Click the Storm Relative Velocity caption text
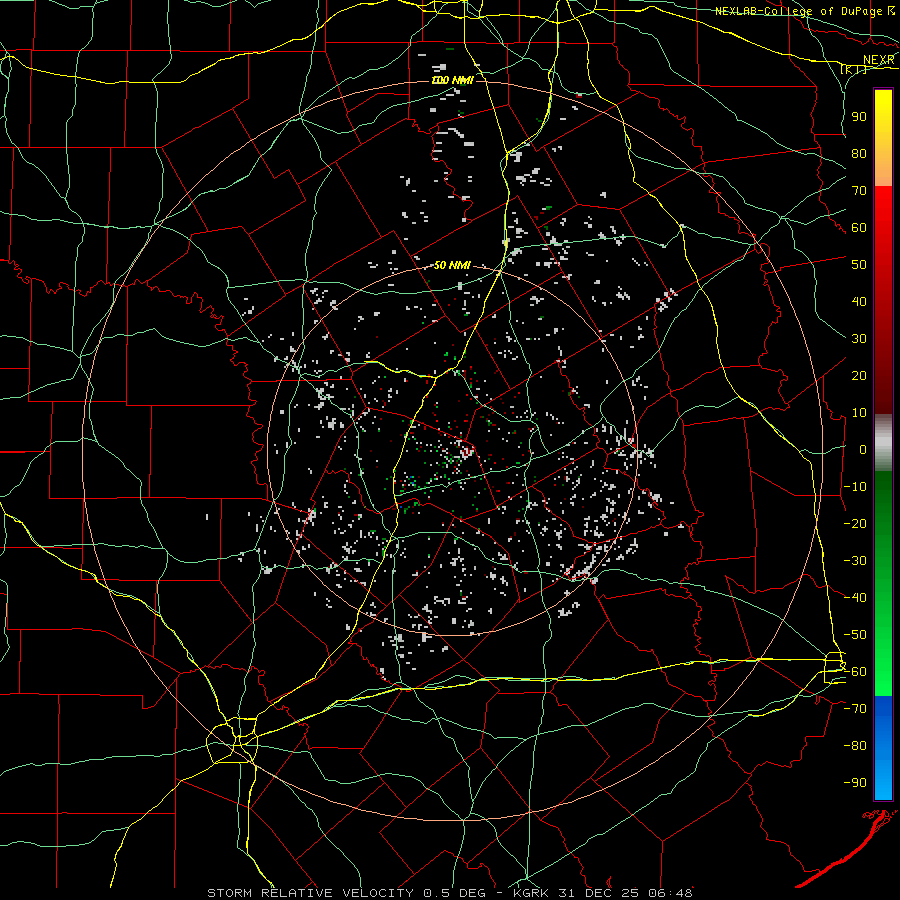900x900 pixels. [x=449, y=893]
